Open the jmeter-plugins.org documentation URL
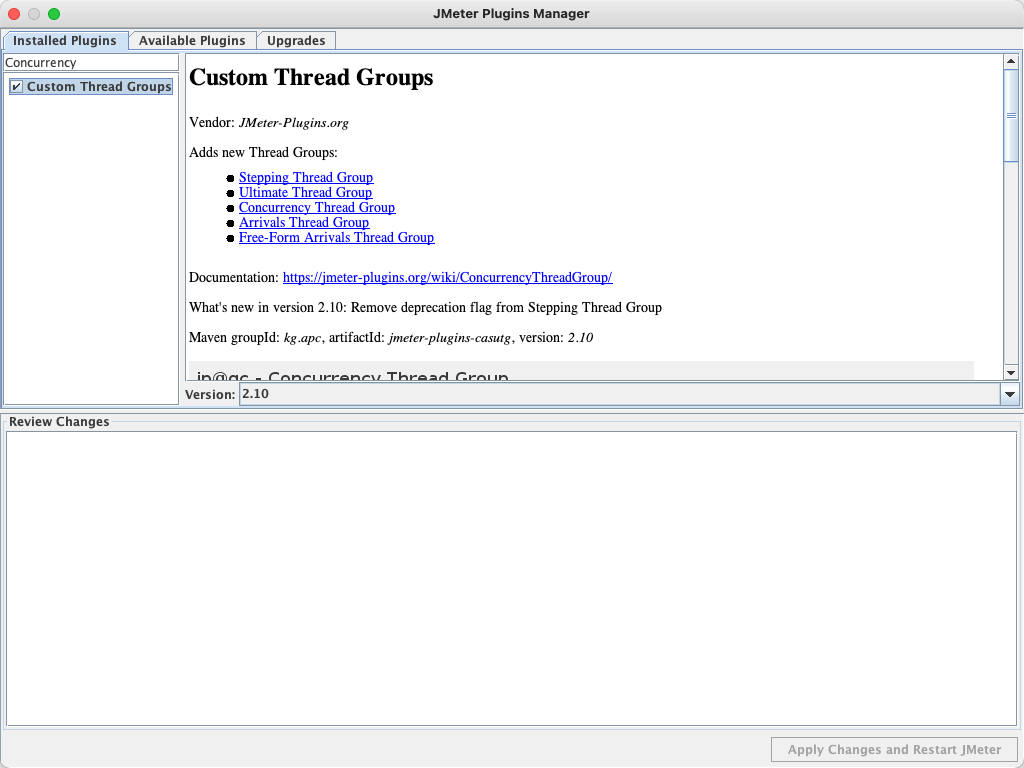The width and height of the screenshot is (1024, 768). click(x=447, y=278)
